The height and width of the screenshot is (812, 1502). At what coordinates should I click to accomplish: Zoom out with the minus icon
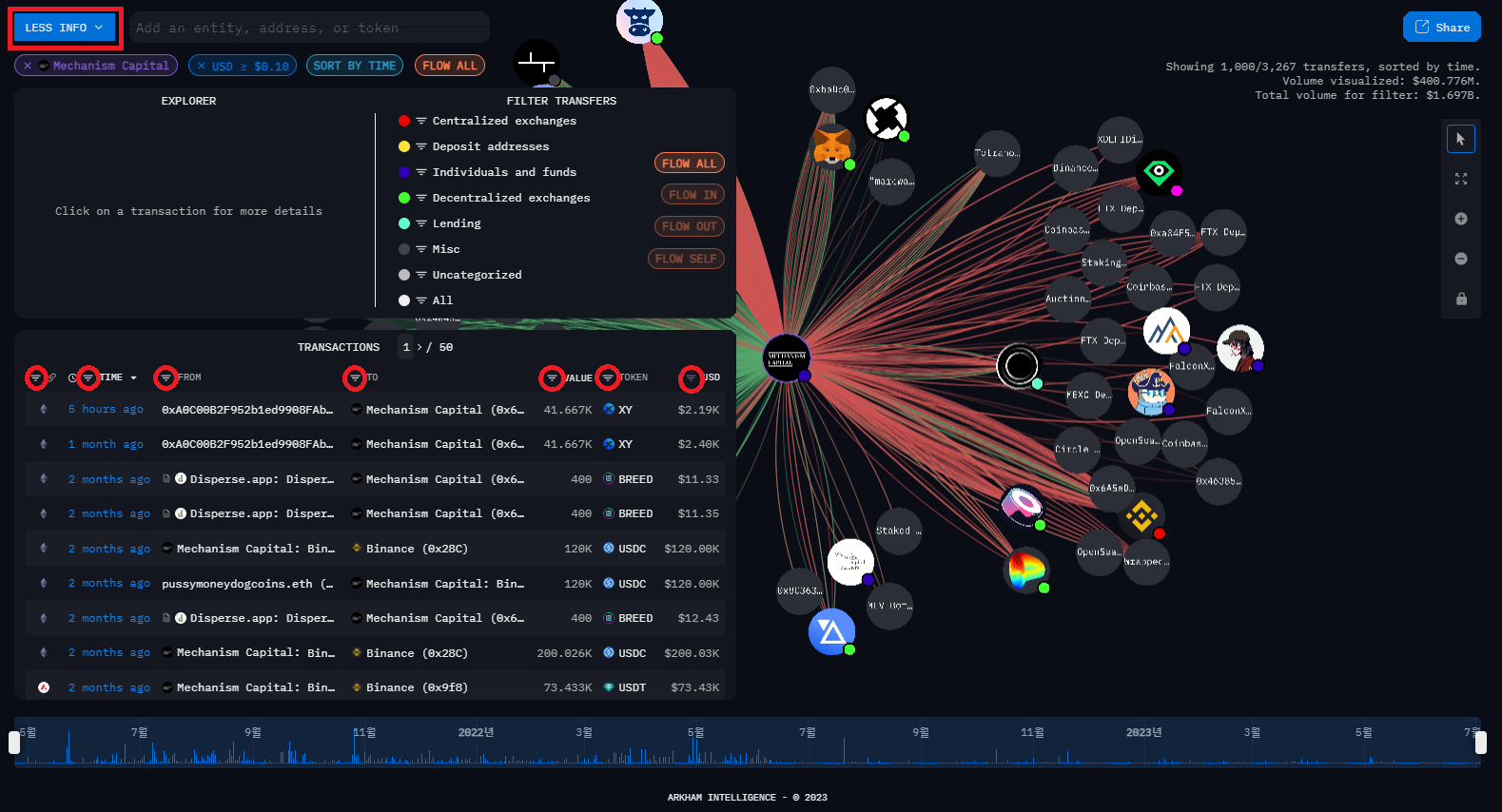click(1460, 259)
